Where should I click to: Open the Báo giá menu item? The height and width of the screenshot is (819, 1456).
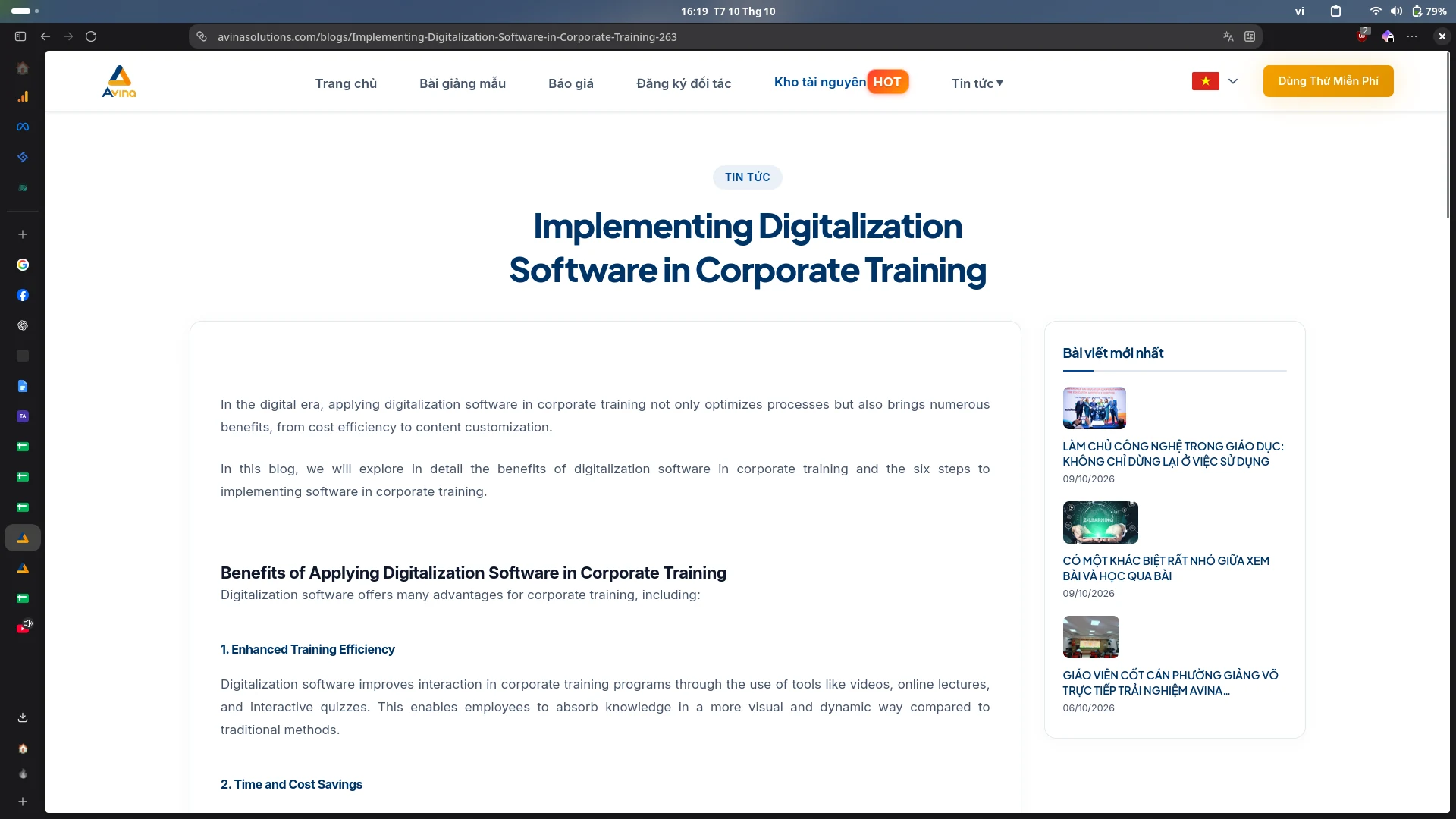click(571, 83)
